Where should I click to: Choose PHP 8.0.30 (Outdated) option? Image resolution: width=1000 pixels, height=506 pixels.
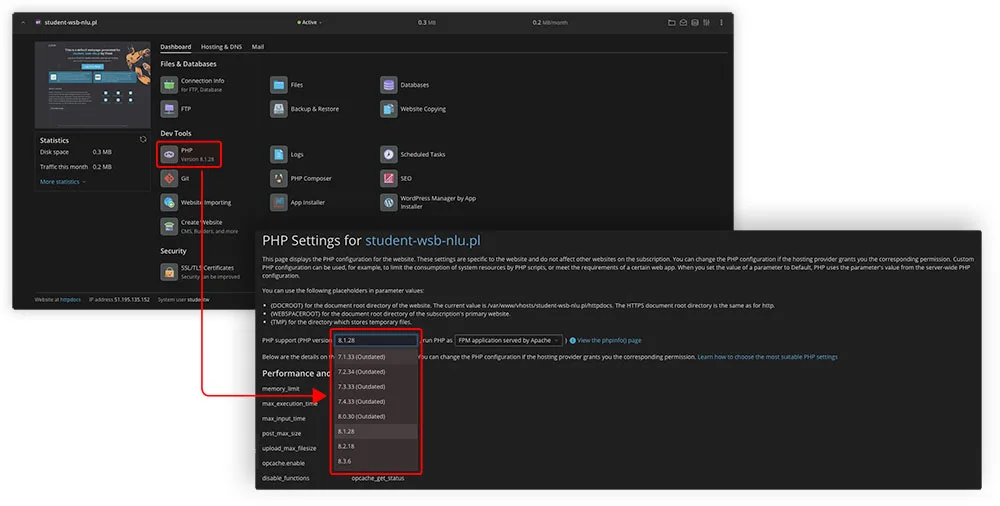(x=376, y=416)
